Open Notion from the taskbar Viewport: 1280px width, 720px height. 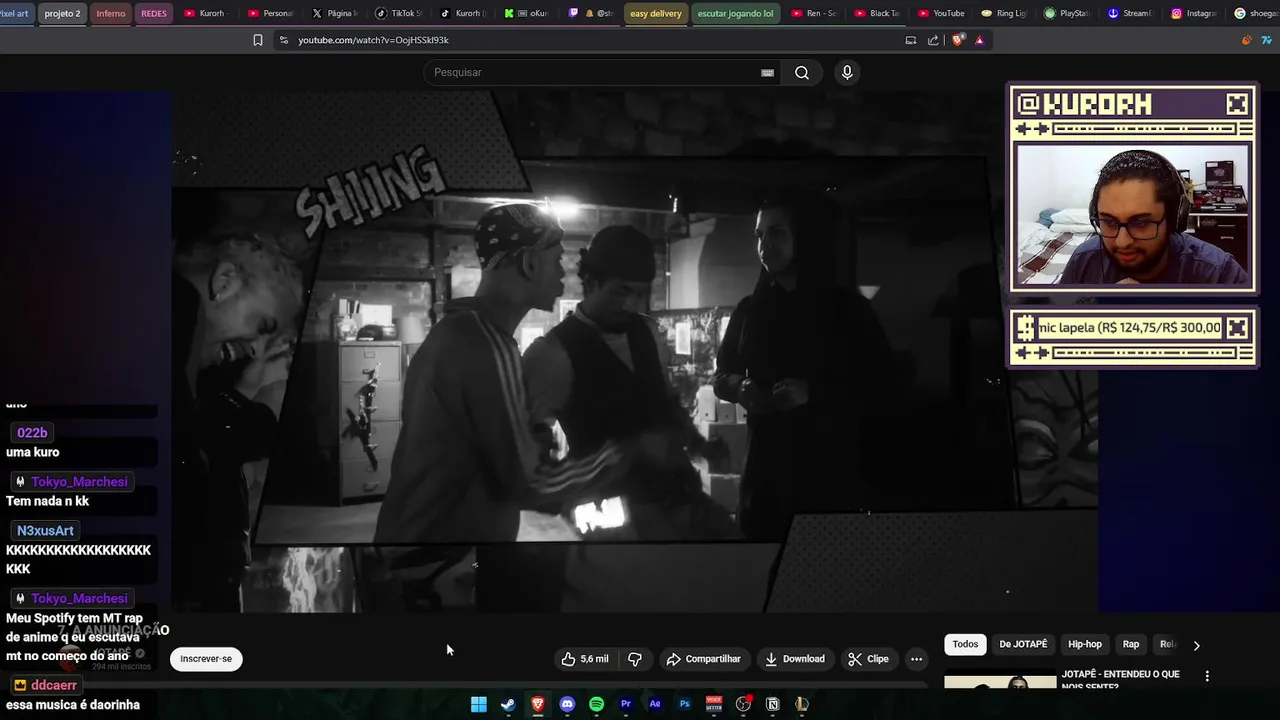pos(772,704)
